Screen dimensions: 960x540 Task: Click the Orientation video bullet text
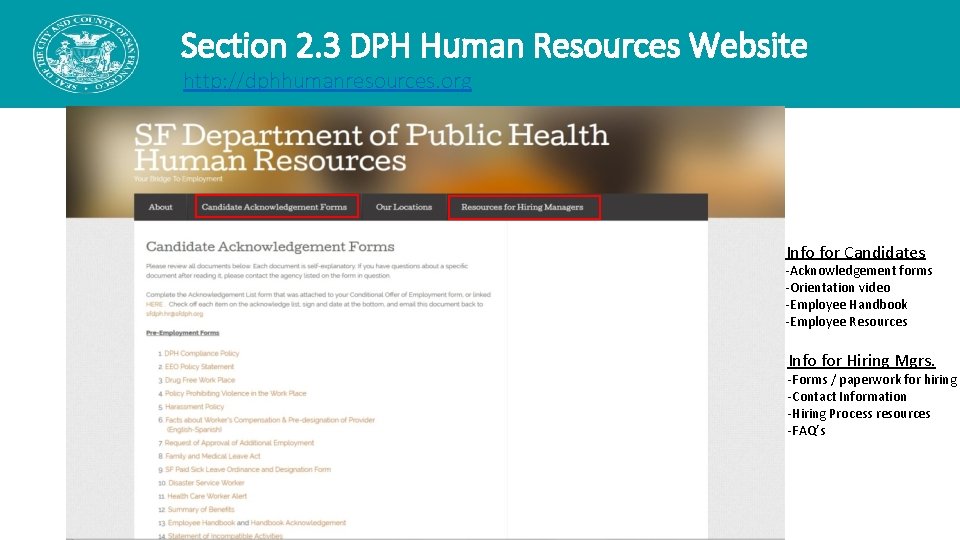(x=840, y=288)
